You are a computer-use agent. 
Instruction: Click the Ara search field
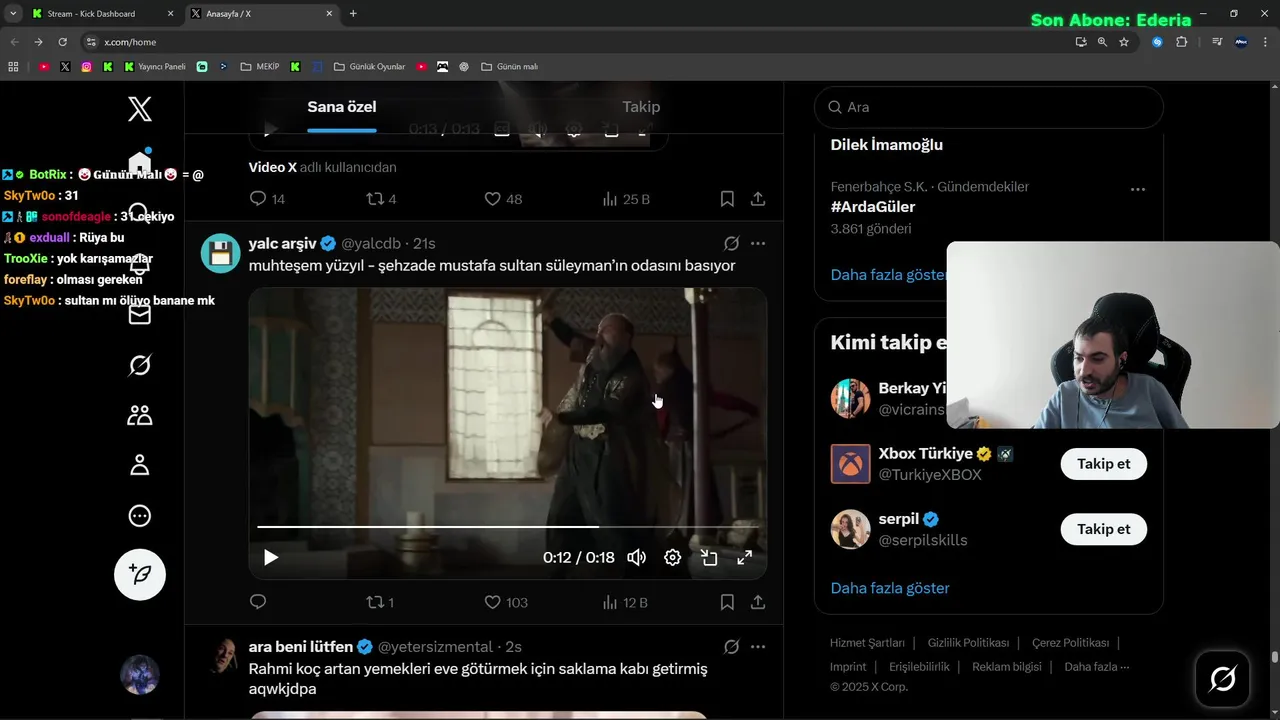point(989,107)
